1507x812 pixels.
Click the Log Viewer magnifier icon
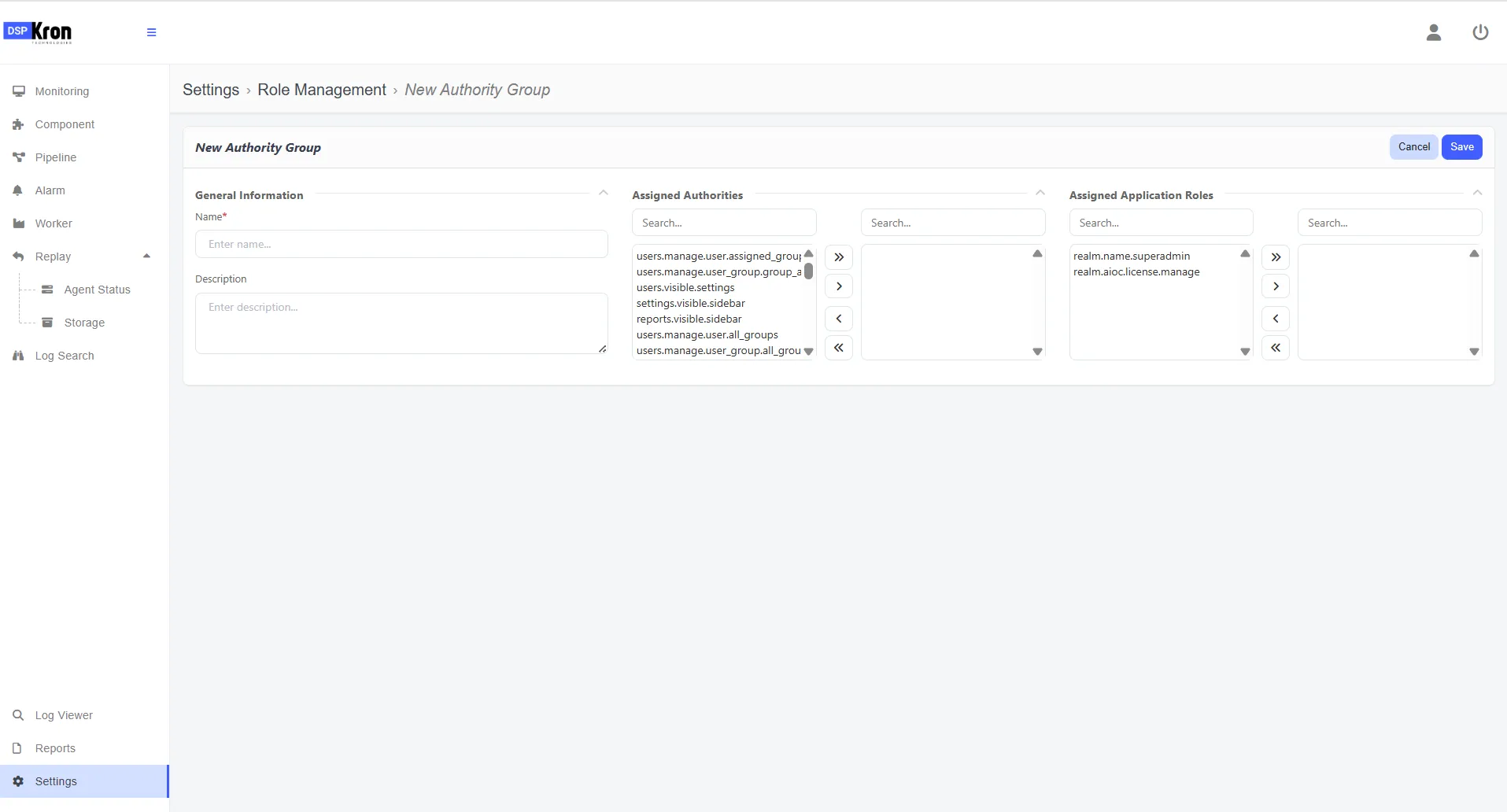(18, 715)
